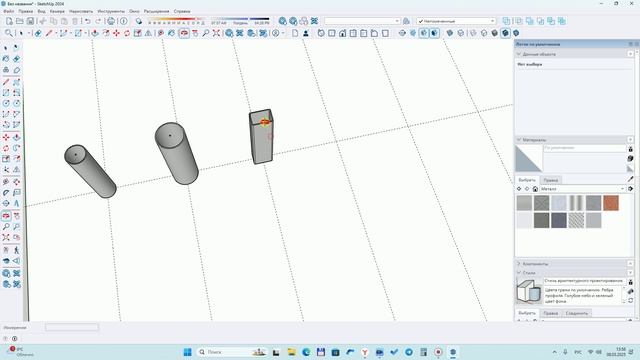Image resolution: width=640 pixels, height=360 pixels.
Task: Open arrow dropdown next to Select tool
Action: pyautogui.click(x=29, y=33)
